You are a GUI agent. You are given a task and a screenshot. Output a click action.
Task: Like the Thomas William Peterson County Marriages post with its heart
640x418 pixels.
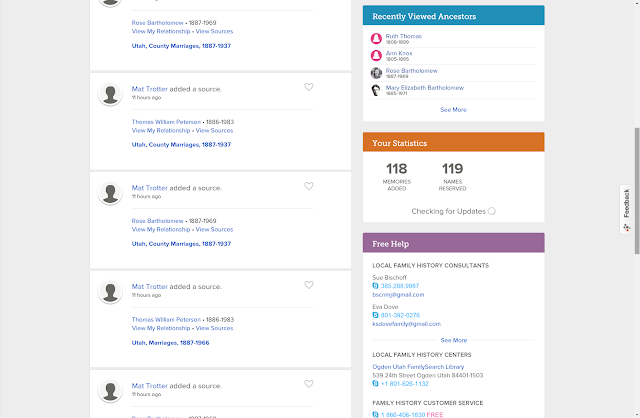point(309,87)
